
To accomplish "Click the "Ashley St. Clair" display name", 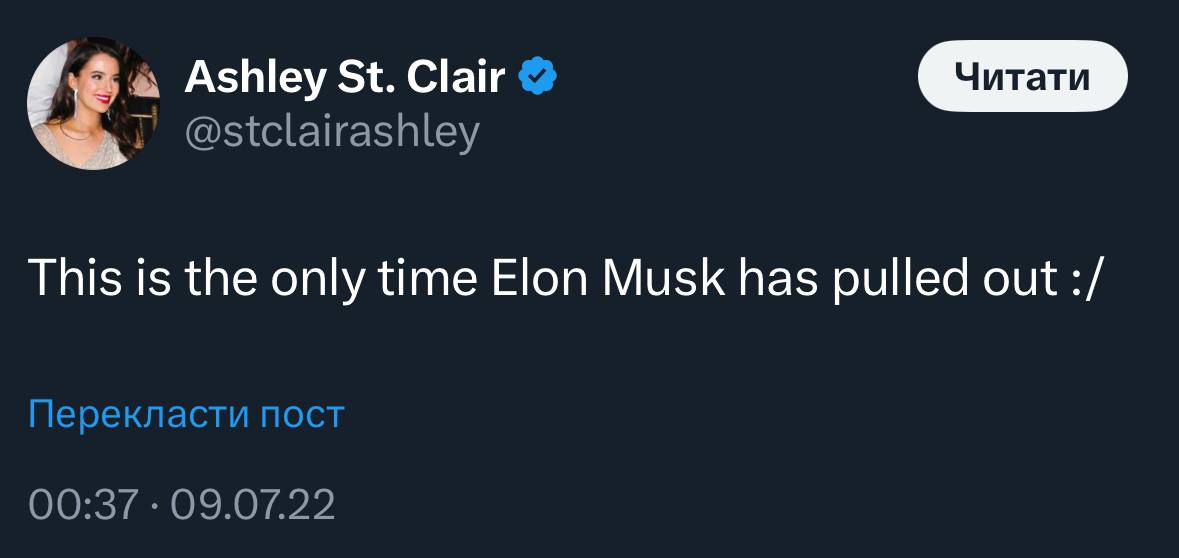I will pyautogui.click(x=345, y=77).
